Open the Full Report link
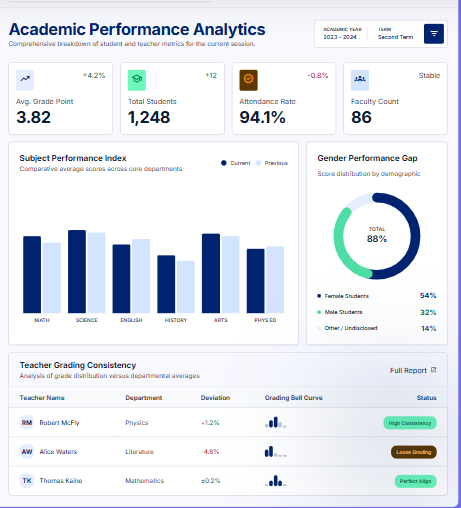The height and width of the screenshot is (508, 461). pyautogui.click(x=408, y=370)
